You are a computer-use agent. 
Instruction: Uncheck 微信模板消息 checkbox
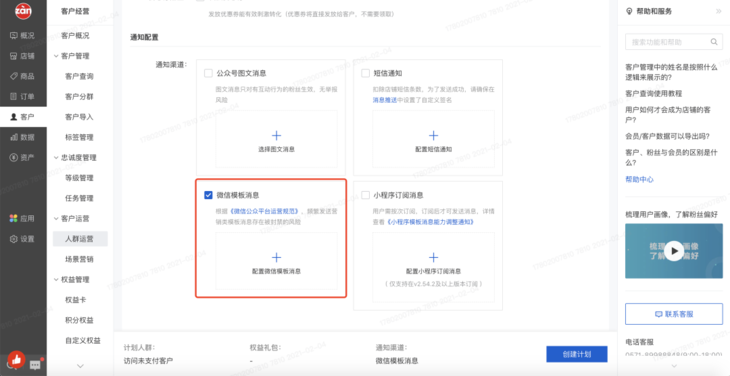point(208,195)
